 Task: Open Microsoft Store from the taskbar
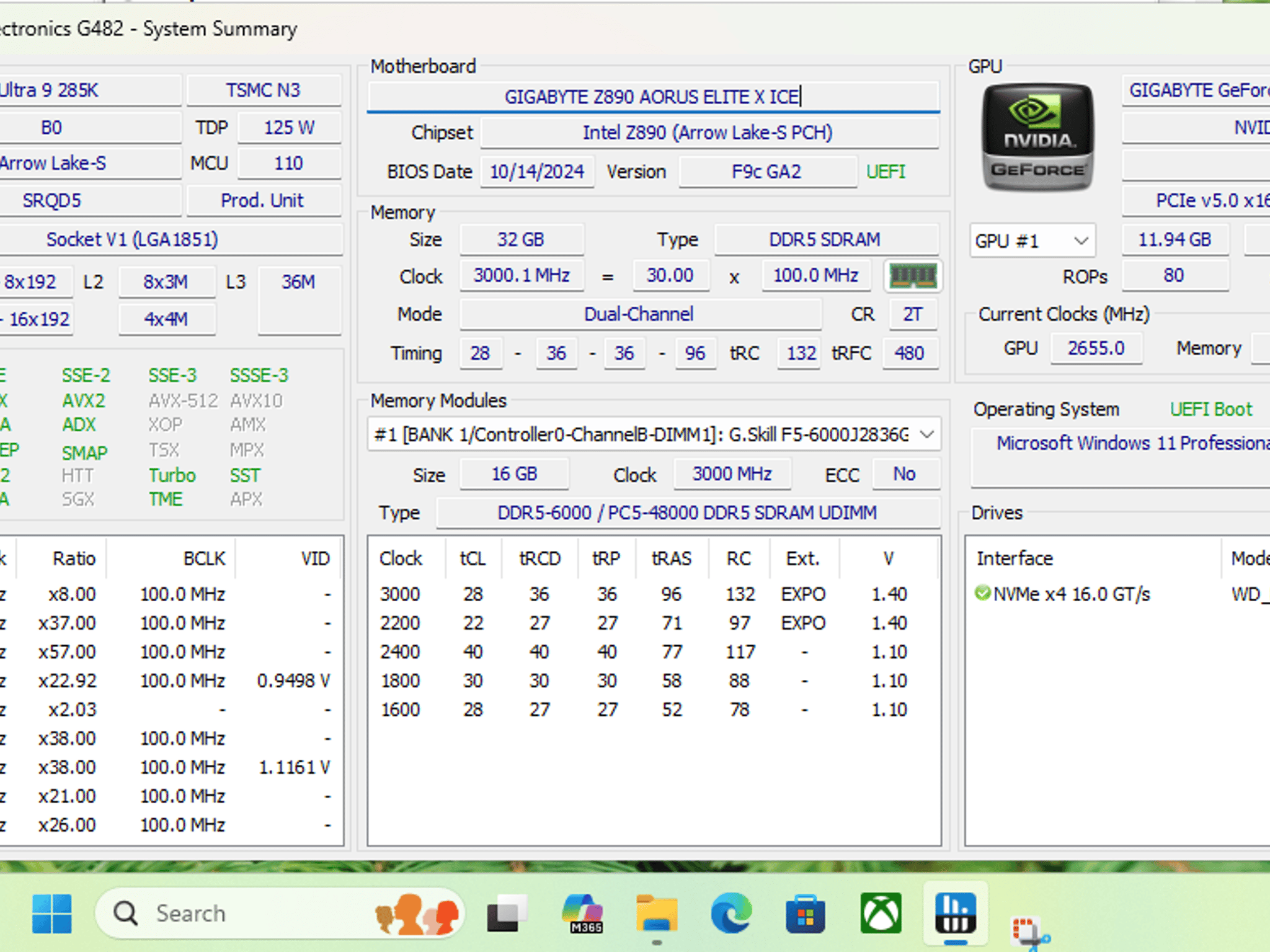coord(806,913)
